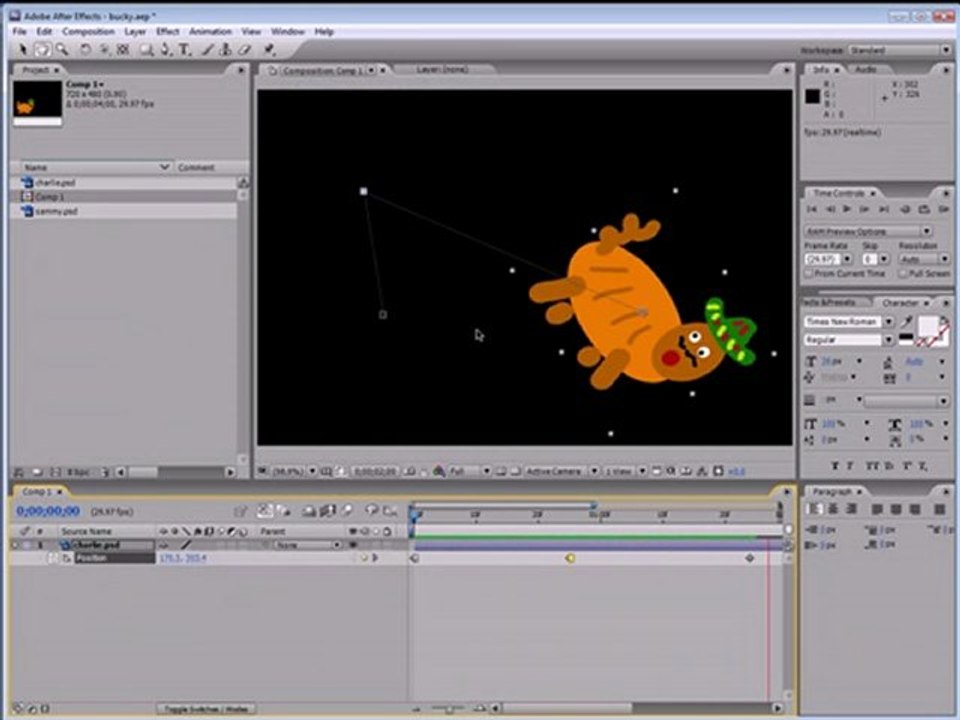Toggle loop option in Time Controls
The image size is (960, 720).
[x=923, y=209]
